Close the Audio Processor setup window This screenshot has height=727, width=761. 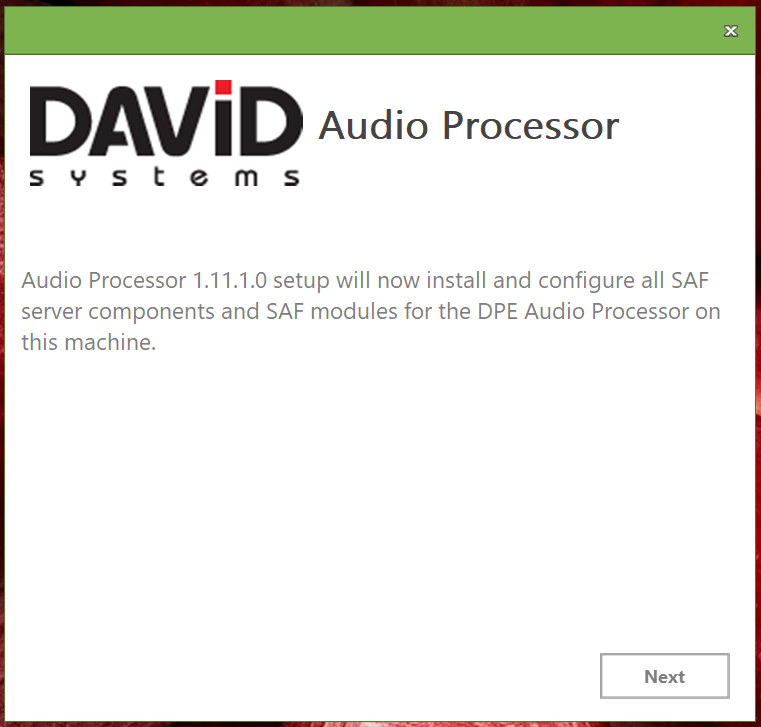tap(731, 31)
